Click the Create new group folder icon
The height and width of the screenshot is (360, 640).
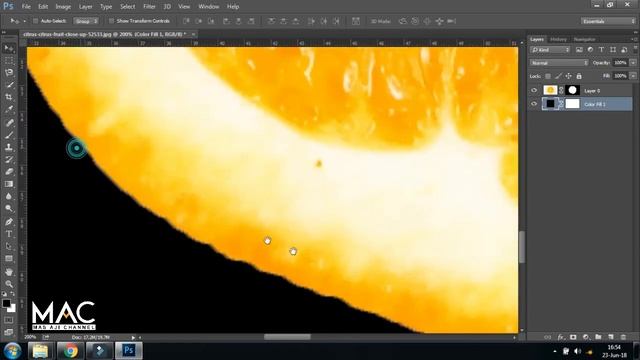coord(598,337)
